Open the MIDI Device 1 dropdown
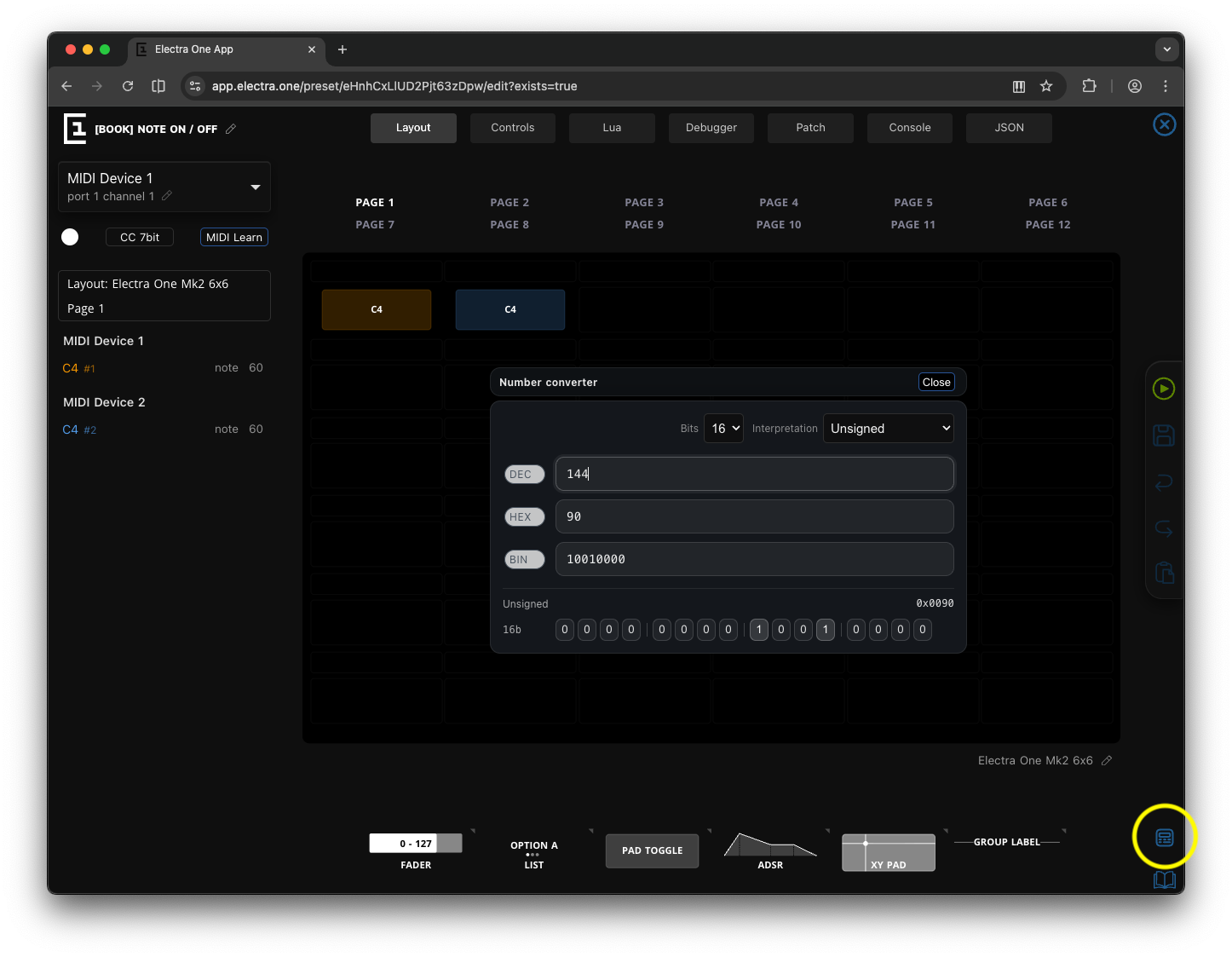1232x957 pixels. [x=254, y=187]
